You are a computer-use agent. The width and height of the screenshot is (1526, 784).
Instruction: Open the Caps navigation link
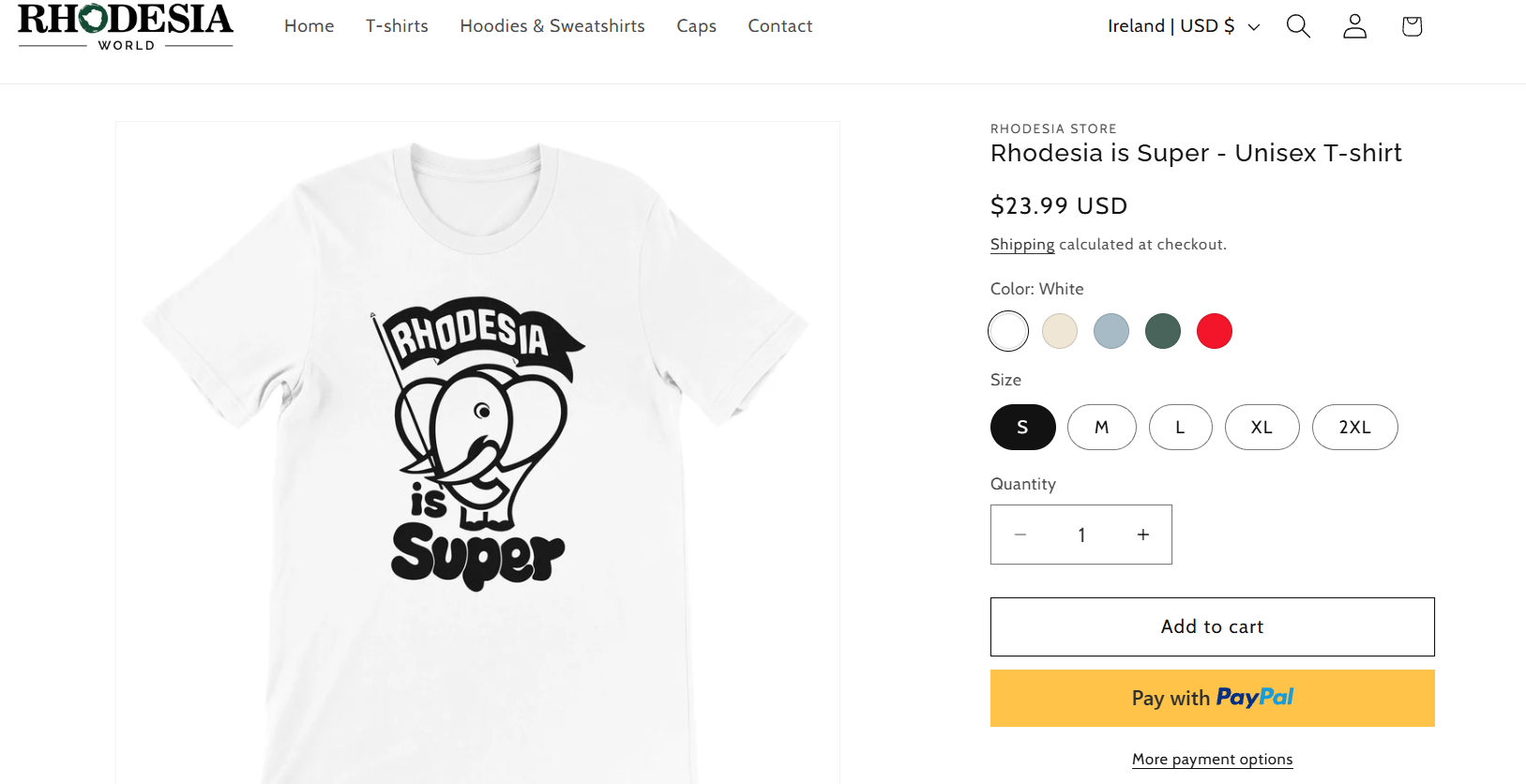[697, 26]
